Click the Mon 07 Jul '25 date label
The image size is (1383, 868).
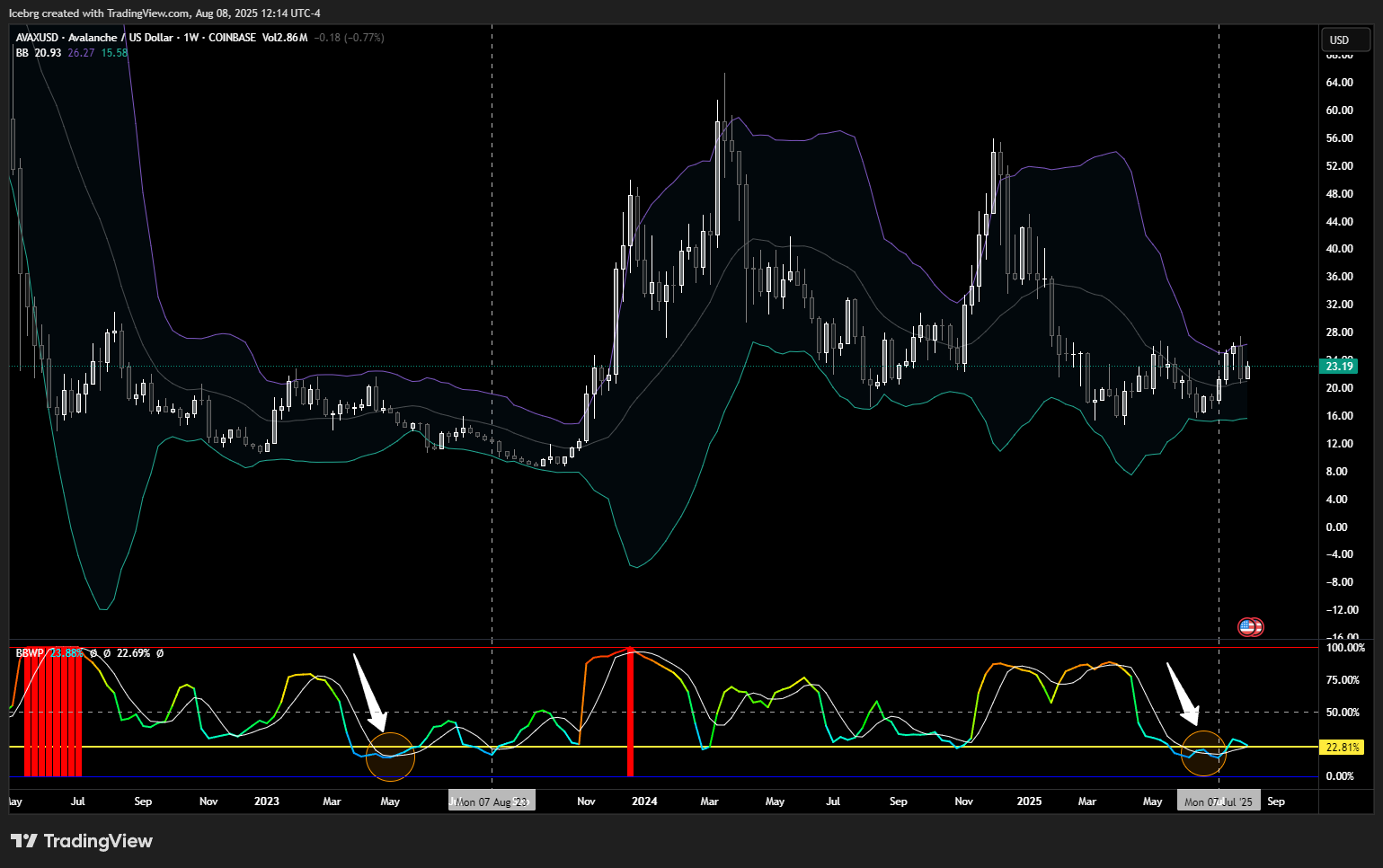[1219, 802]
